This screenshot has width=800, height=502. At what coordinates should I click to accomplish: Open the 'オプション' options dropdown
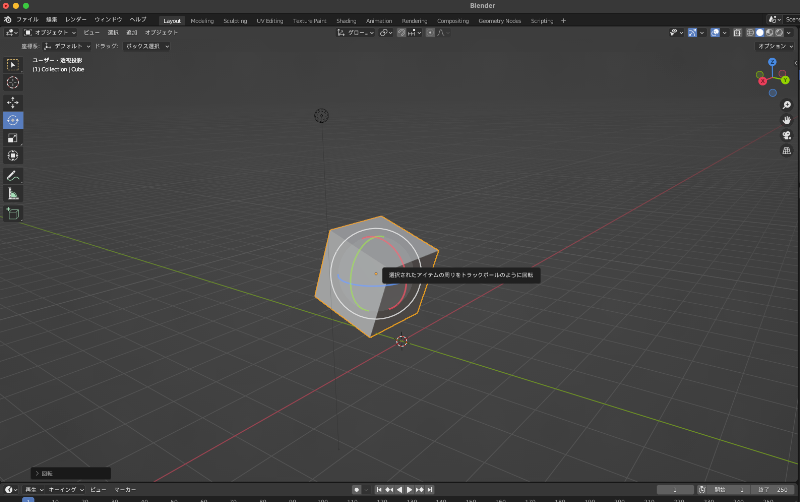pyautogui.click(x=775, y=46)
